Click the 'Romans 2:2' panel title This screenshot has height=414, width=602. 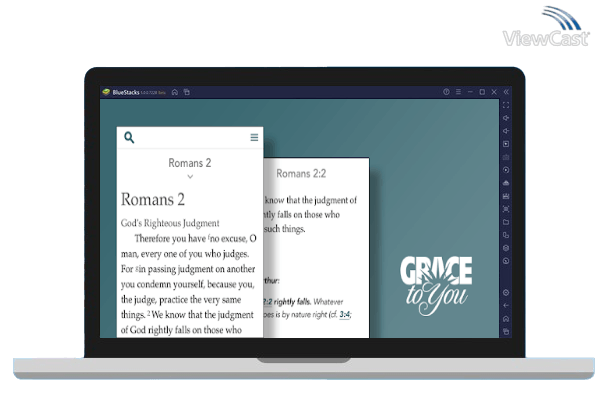pyautogui.click(x=301, y=174)
